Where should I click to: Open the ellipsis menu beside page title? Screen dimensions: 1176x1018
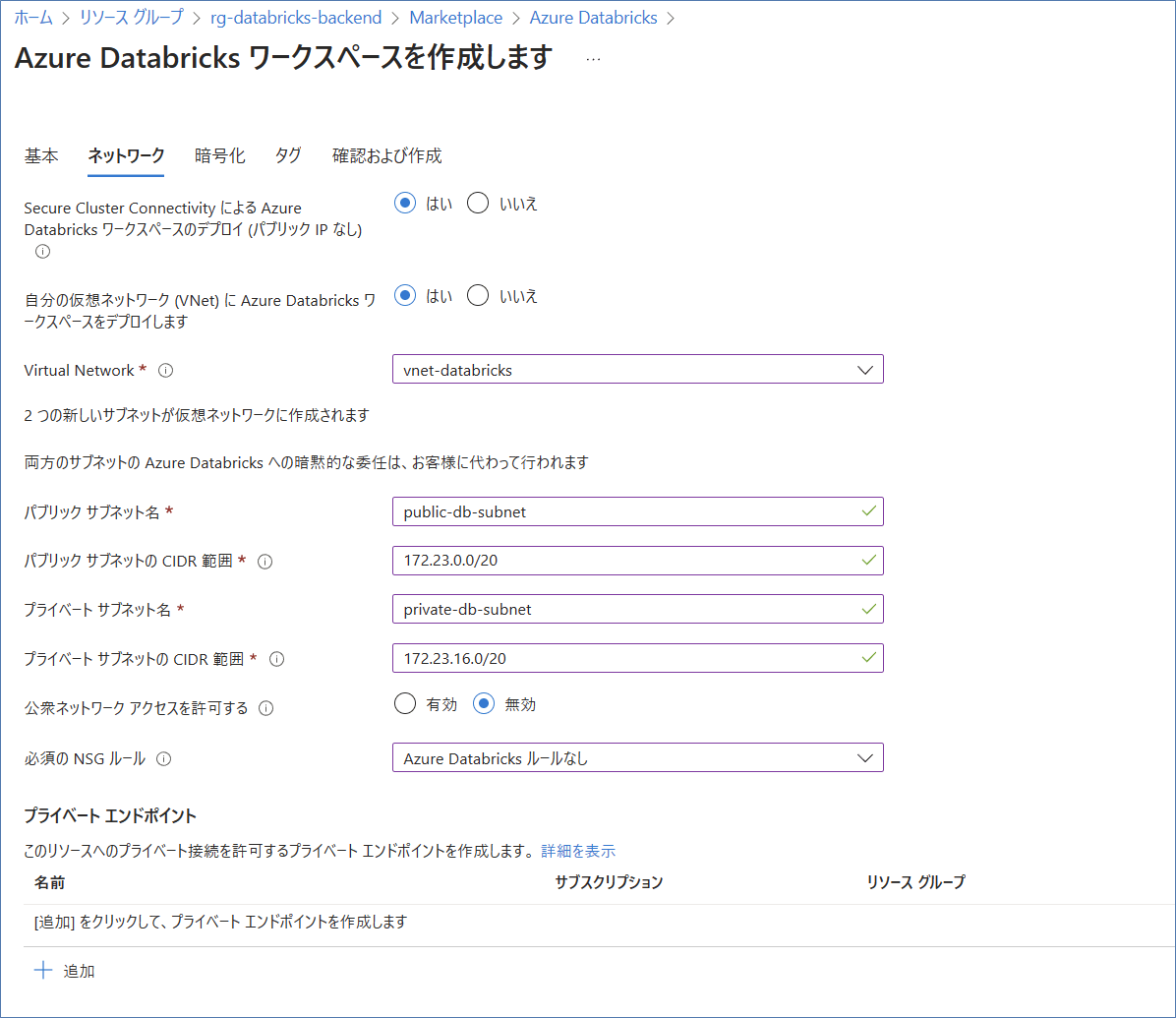pyautogui.click(x=593, y=59)
